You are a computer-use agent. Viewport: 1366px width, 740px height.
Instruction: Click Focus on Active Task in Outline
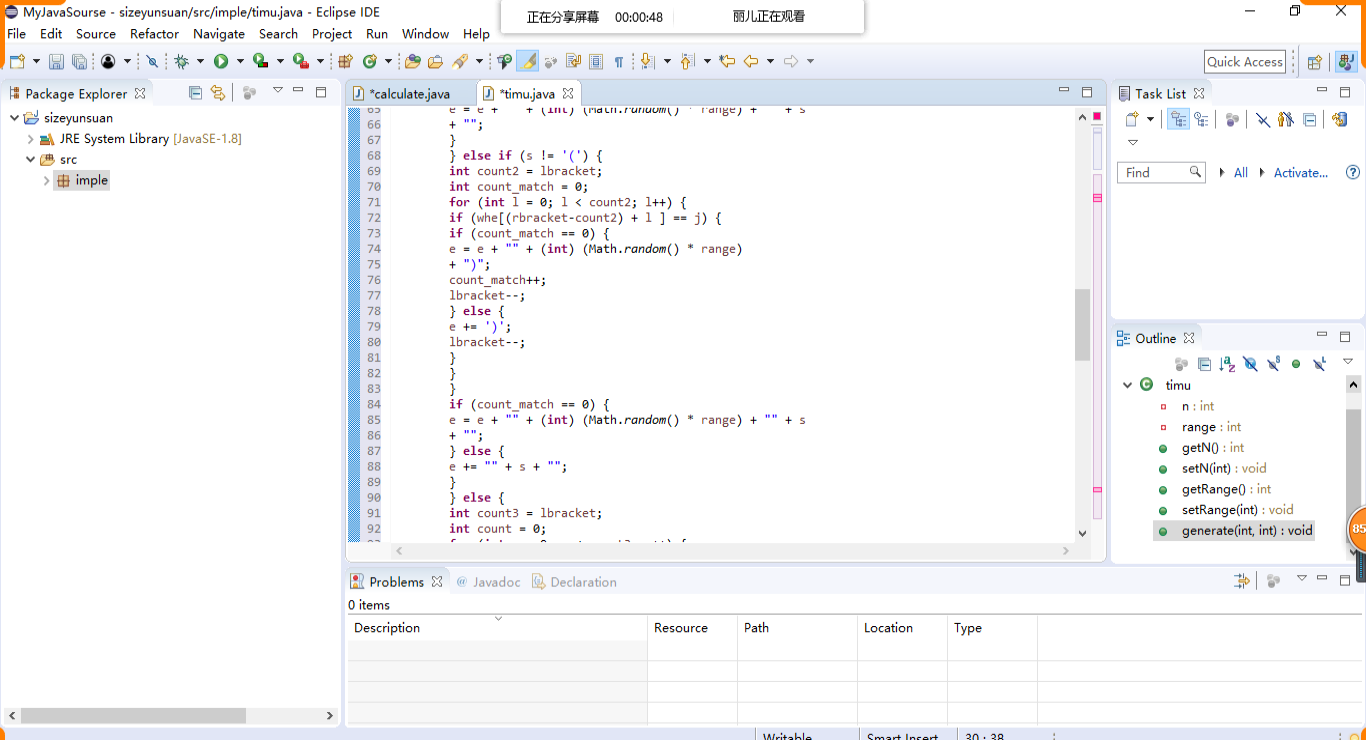pyautogui.click(x=1181, y=364)
